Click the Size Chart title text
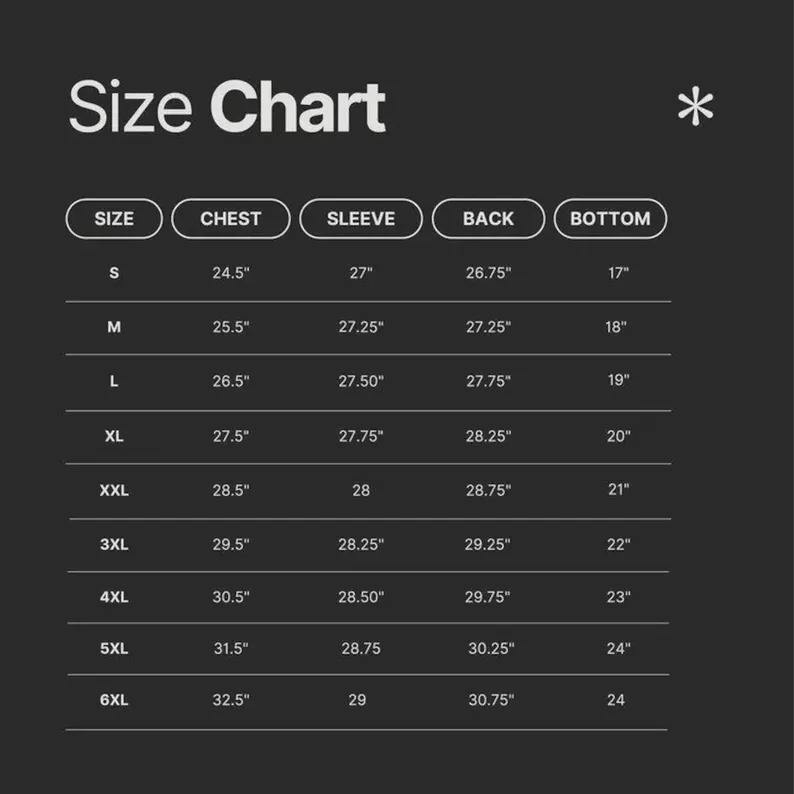The image size is (794, 794). pyautogui.click(x=227, y=107)
